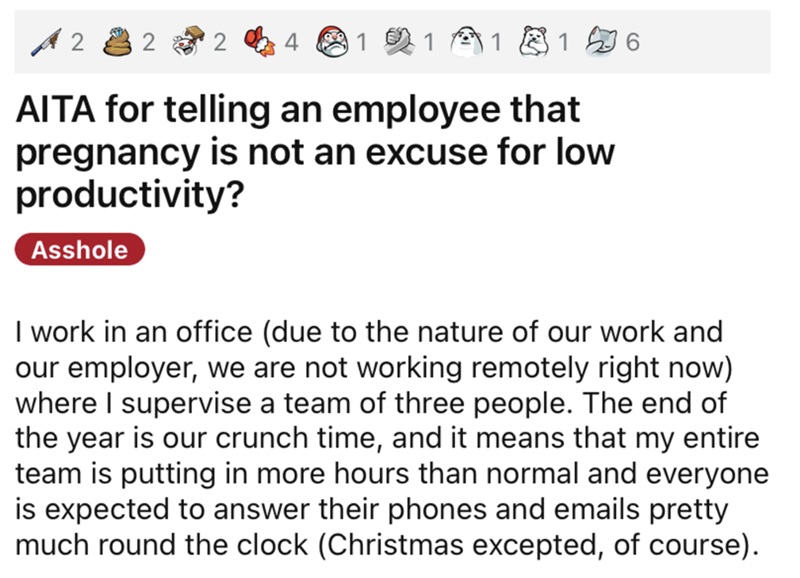Click the polar bear award icon

pos(537,43)
